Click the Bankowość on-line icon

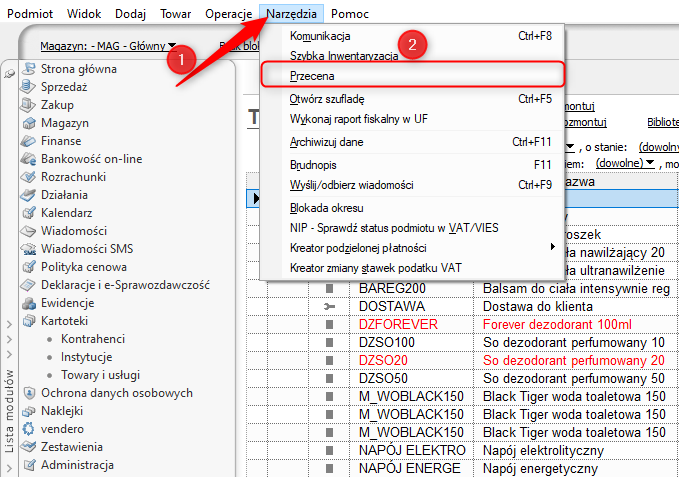pos(29,159)
